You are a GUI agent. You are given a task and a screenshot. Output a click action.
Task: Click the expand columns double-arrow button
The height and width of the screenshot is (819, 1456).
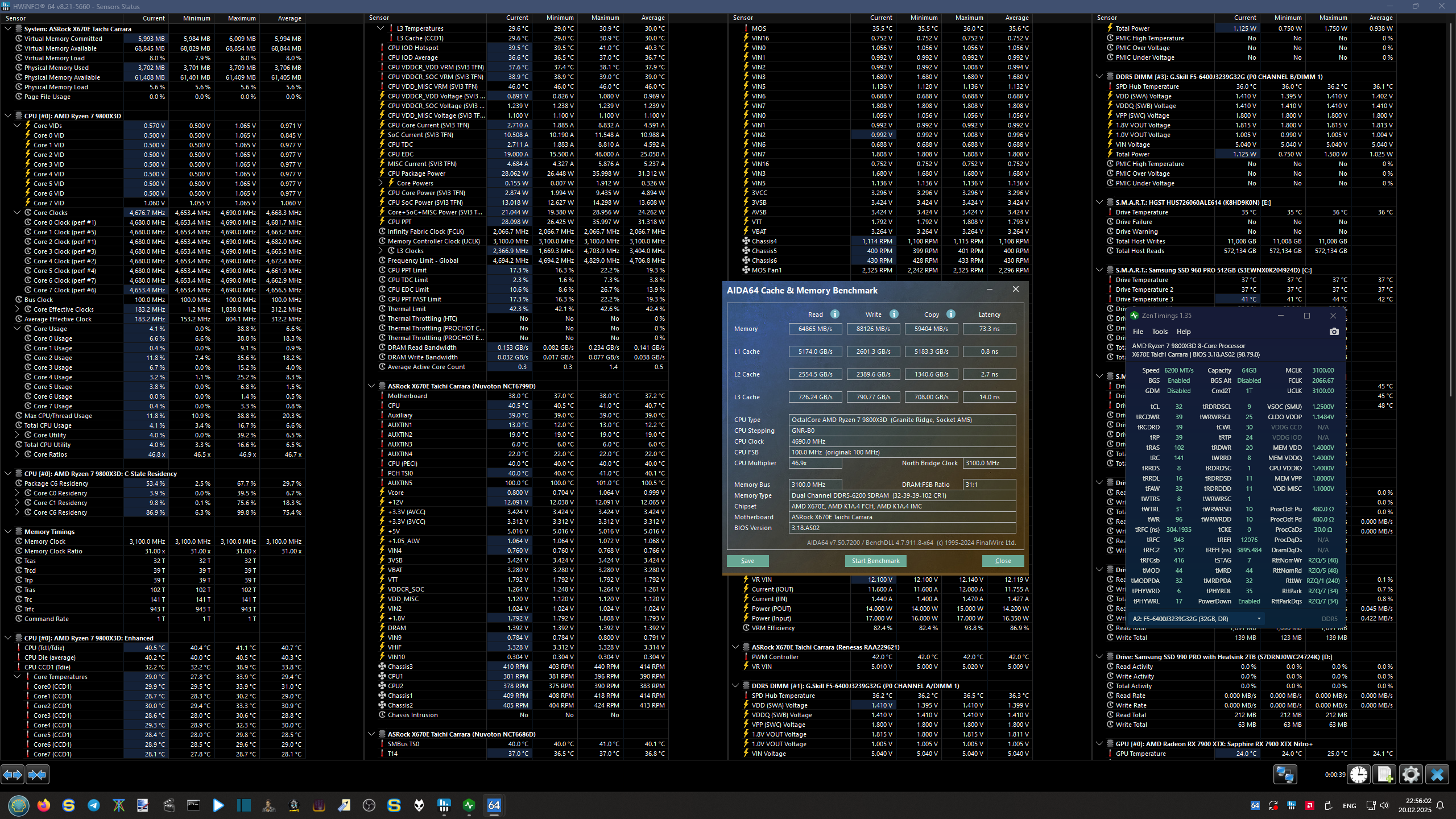(13, 774)
